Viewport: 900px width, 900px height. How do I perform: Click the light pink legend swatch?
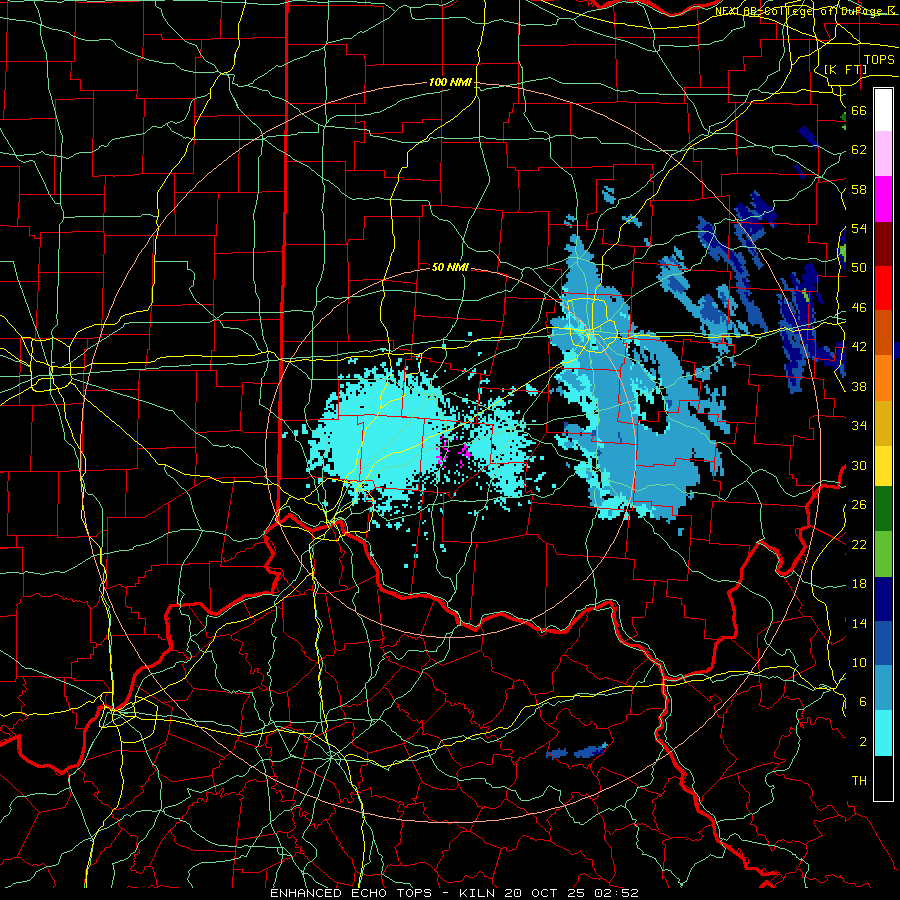coord(883,154)
